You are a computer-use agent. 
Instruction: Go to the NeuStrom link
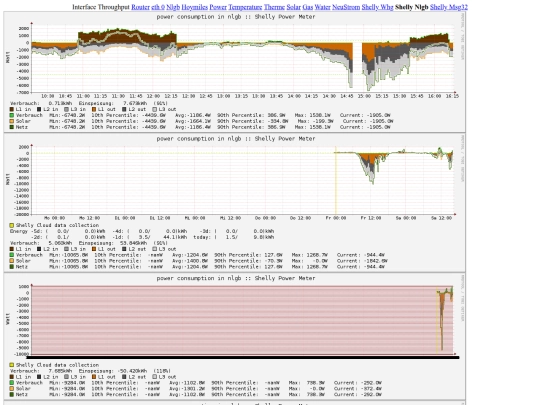coord(346,7)
